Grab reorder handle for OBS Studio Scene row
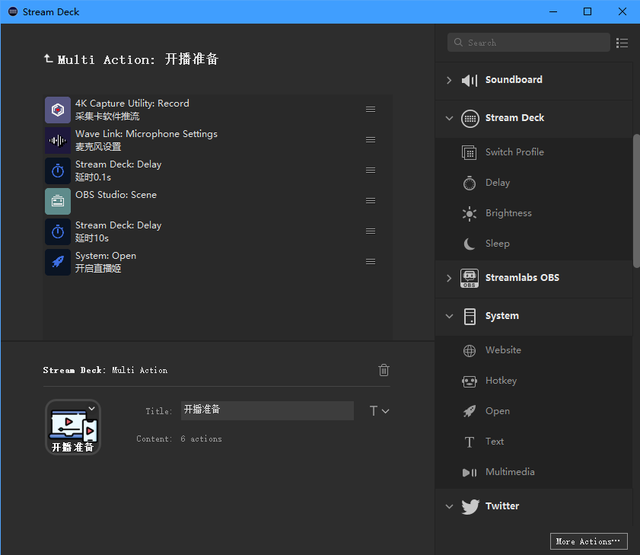 370,200
